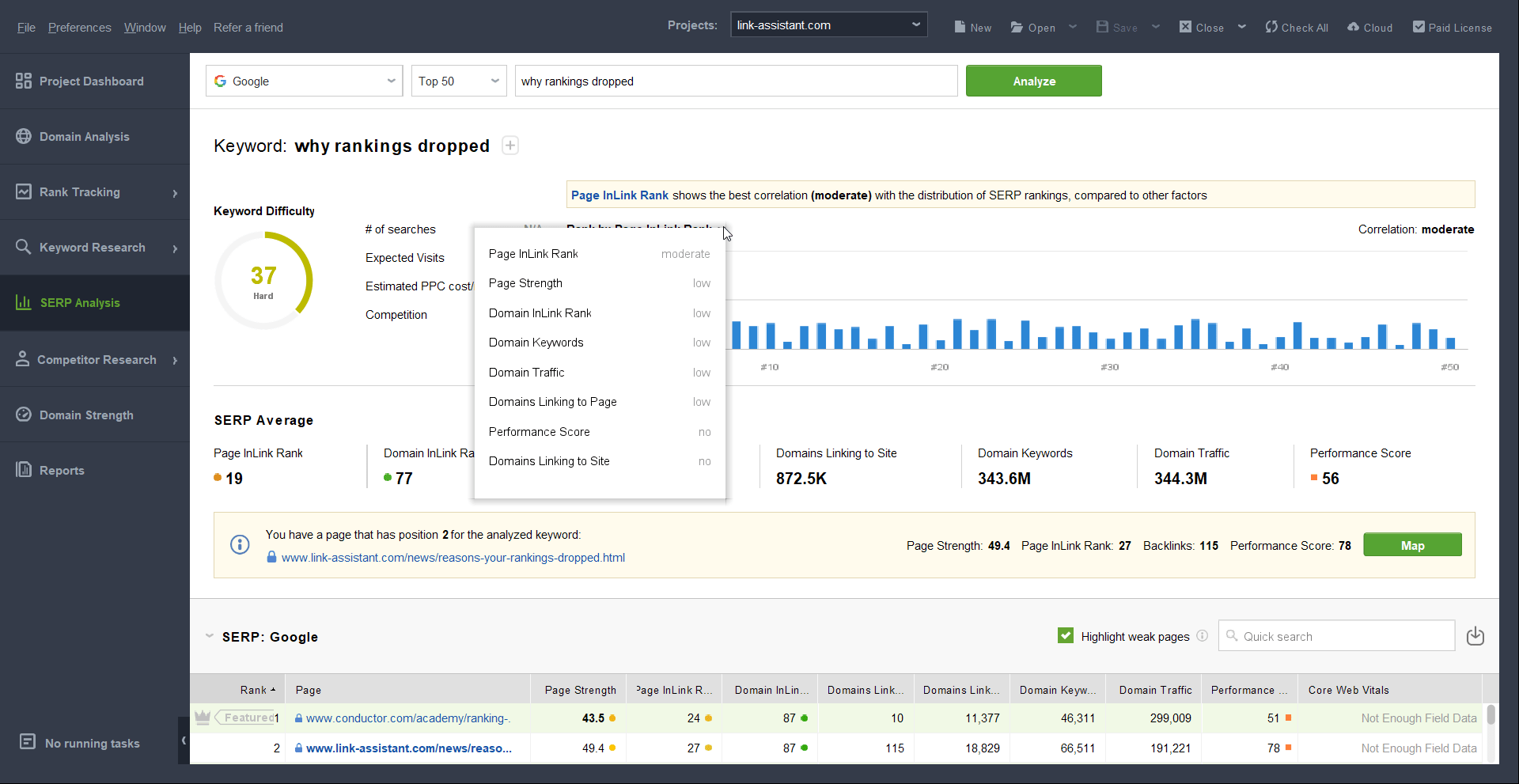Viewport: 1519px width, 784px height.
Task: Expand the Close button dropdown arrow
Action: tap(1242, 27)
